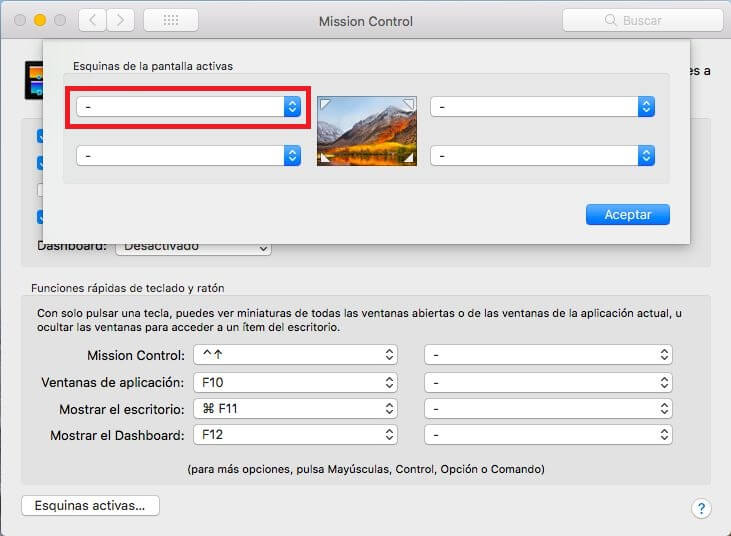This screenshot has height=536, width=731.
Task: Open the Dashboard Desactivado dropdown
Action: 193,248
